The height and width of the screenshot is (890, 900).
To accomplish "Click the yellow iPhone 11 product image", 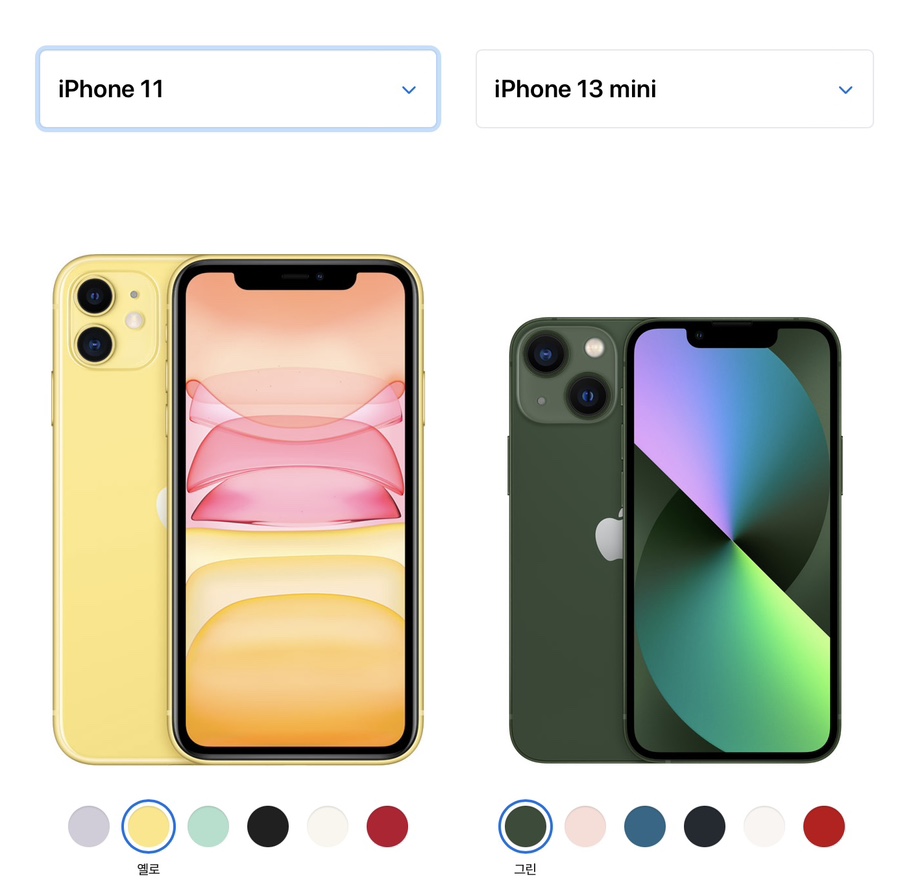I will 238,510.
